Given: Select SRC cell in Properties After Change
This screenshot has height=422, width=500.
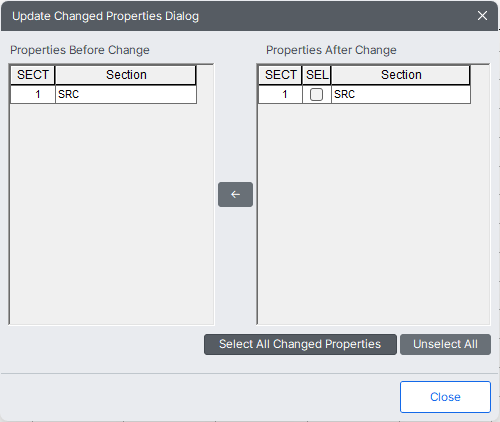Looking at the screenshot, I should point(401,94).
